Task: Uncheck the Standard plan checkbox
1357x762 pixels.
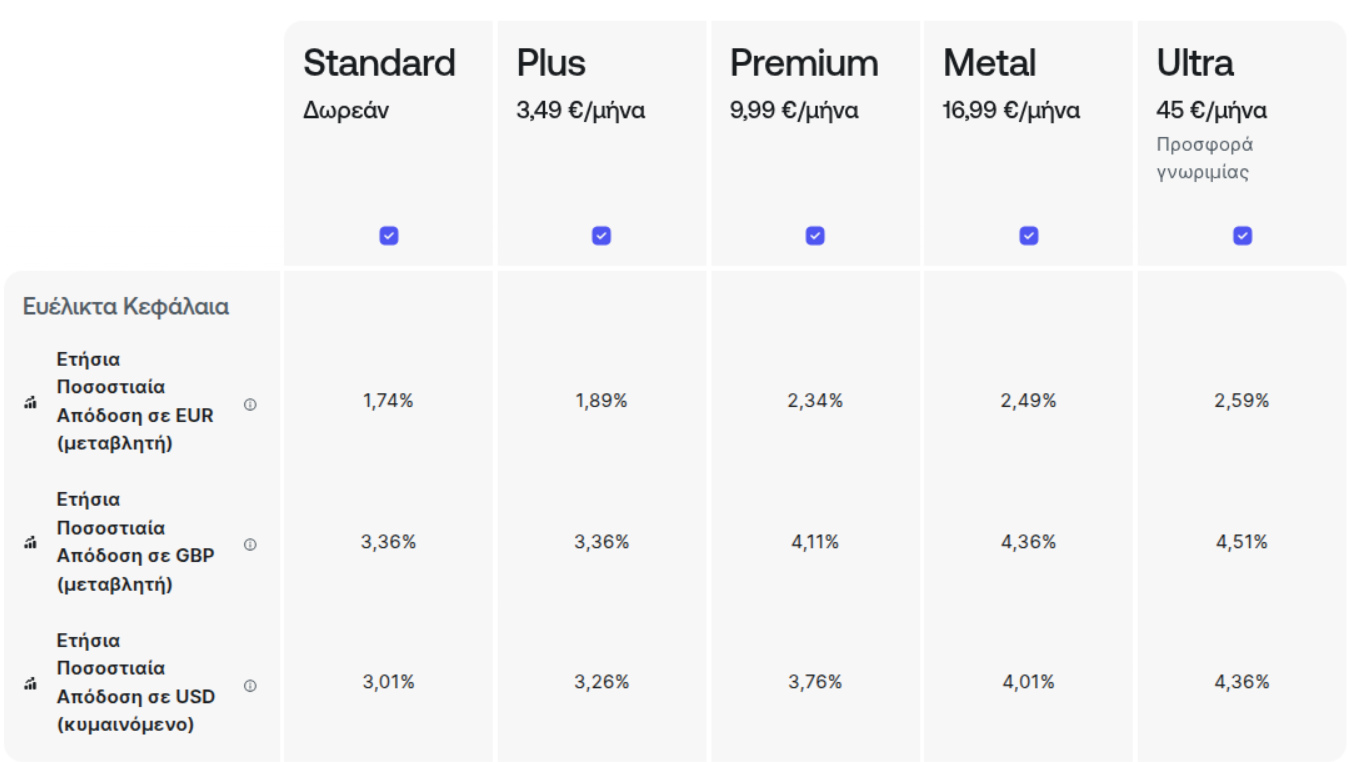Action: click(x=389, y=236)
